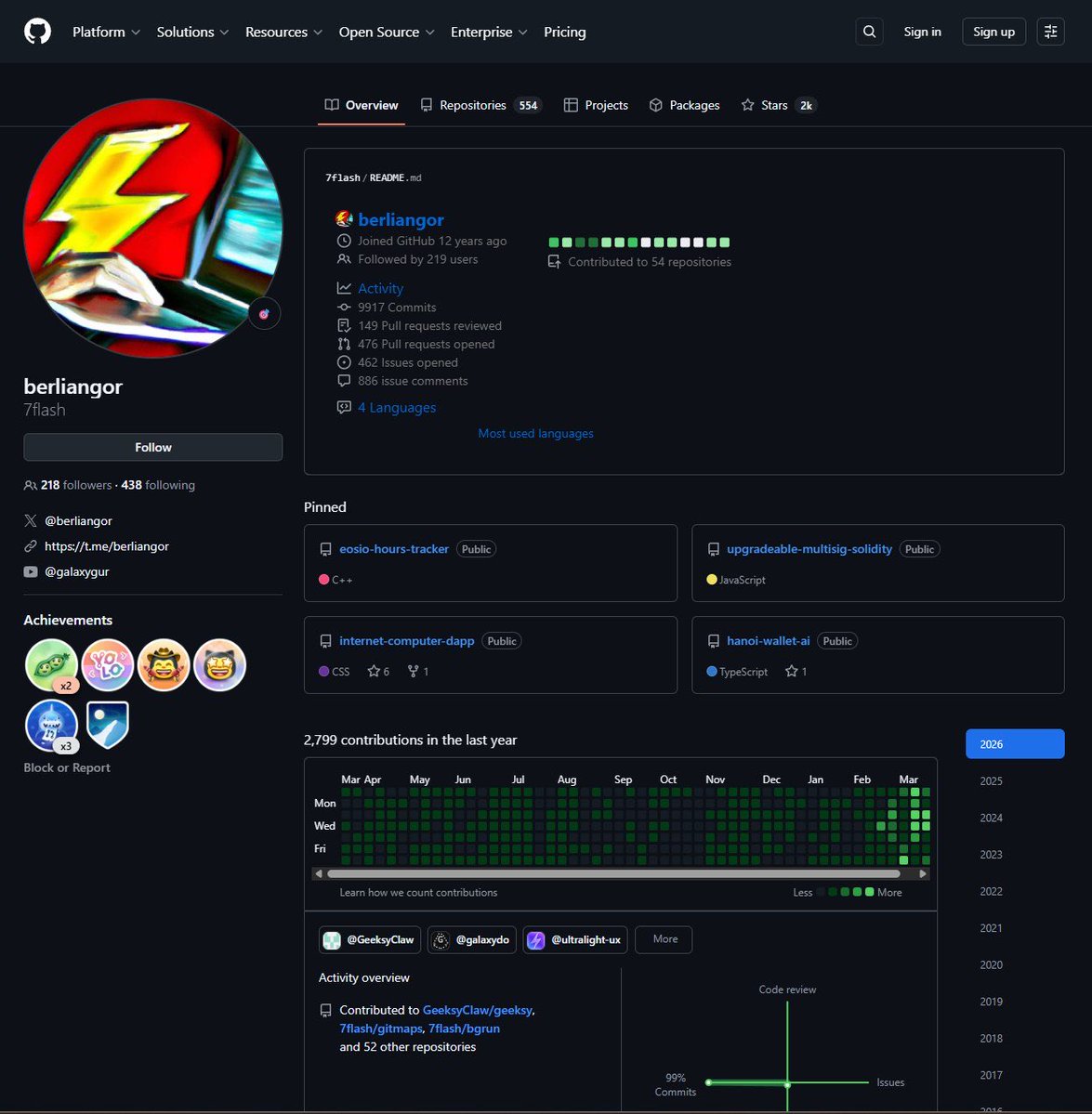Open appearance settings icon in the header
The image size is (1092, 1114).
pyautogui.click(x=1050, y=32)
